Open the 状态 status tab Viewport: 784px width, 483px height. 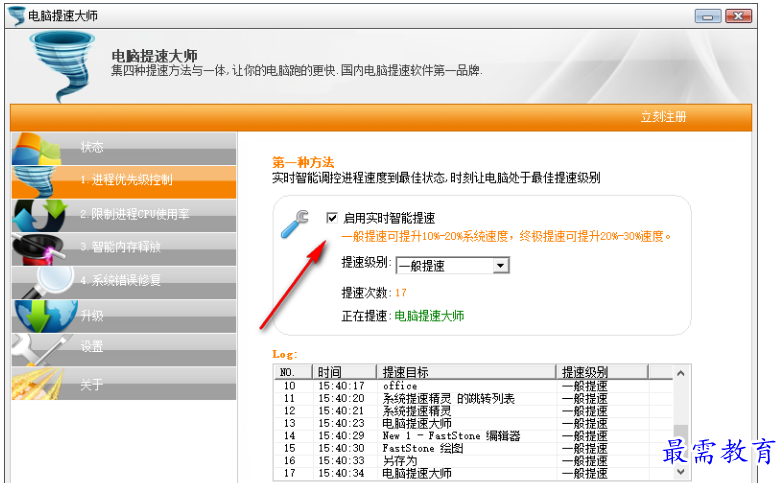click(x=124, y=148)
